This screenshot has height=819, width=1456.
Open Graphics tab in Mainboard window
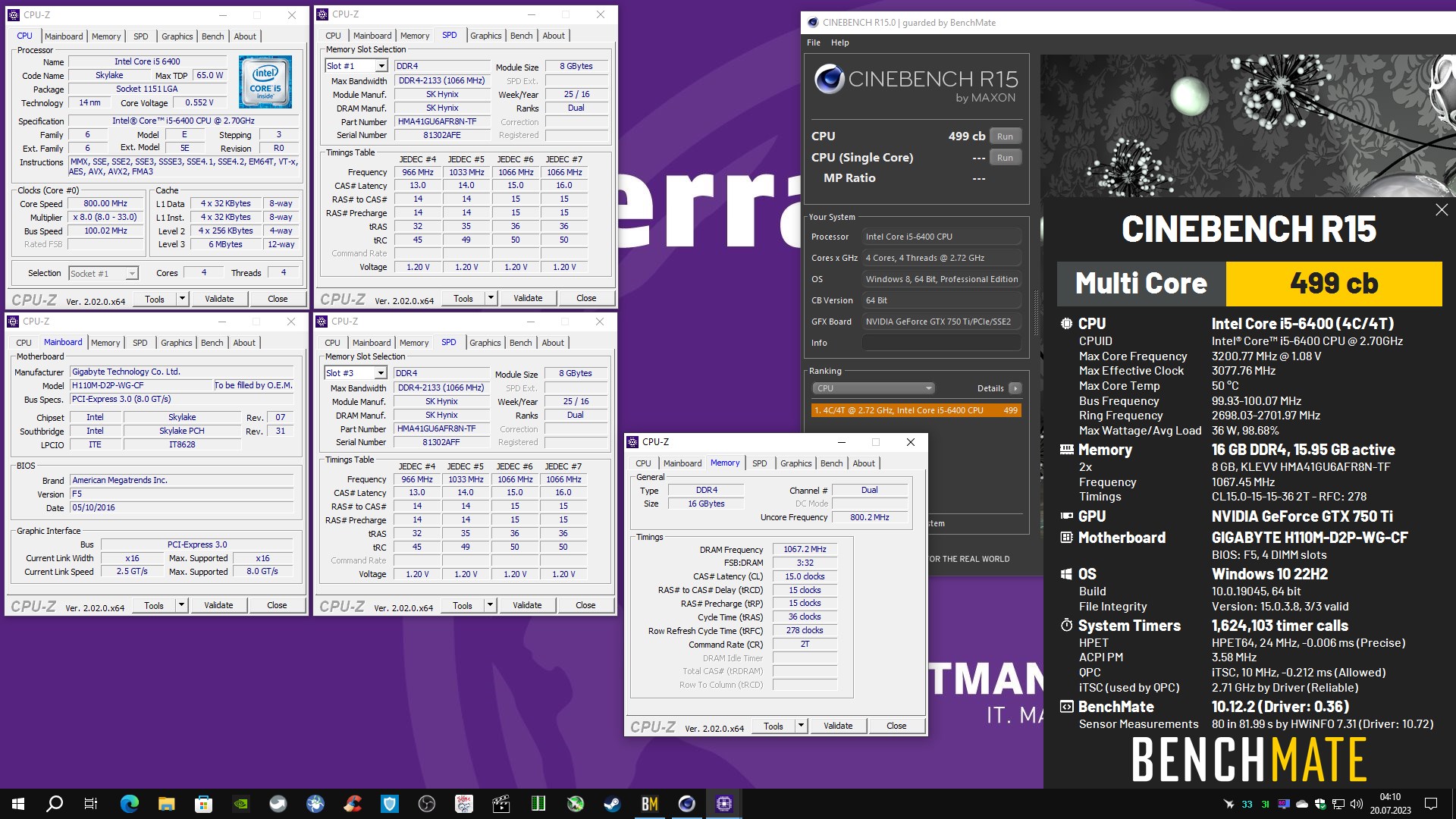click(176, 343)
